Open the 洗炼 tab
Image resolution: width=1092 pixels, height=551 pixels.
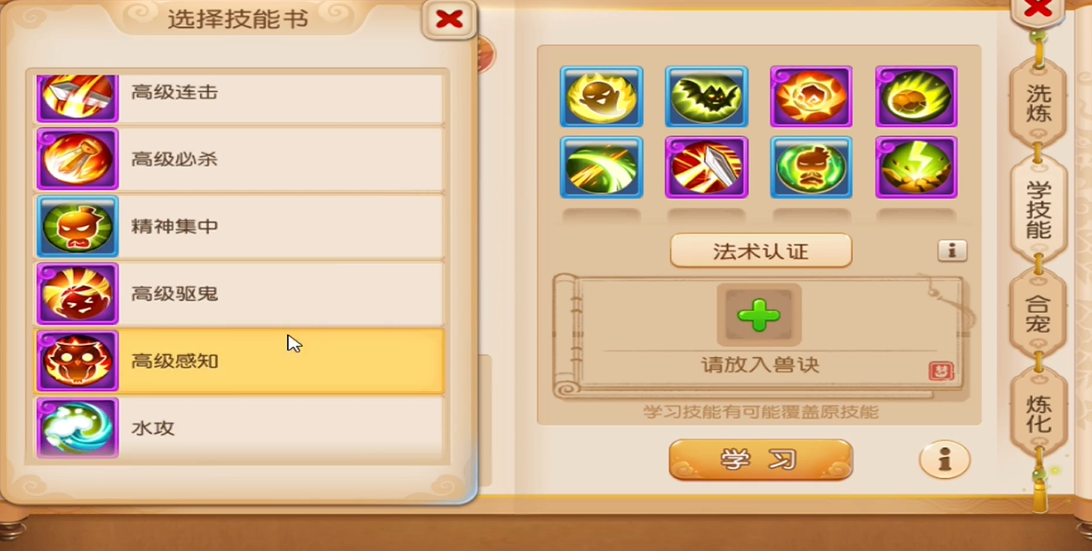pos(1038,104)
